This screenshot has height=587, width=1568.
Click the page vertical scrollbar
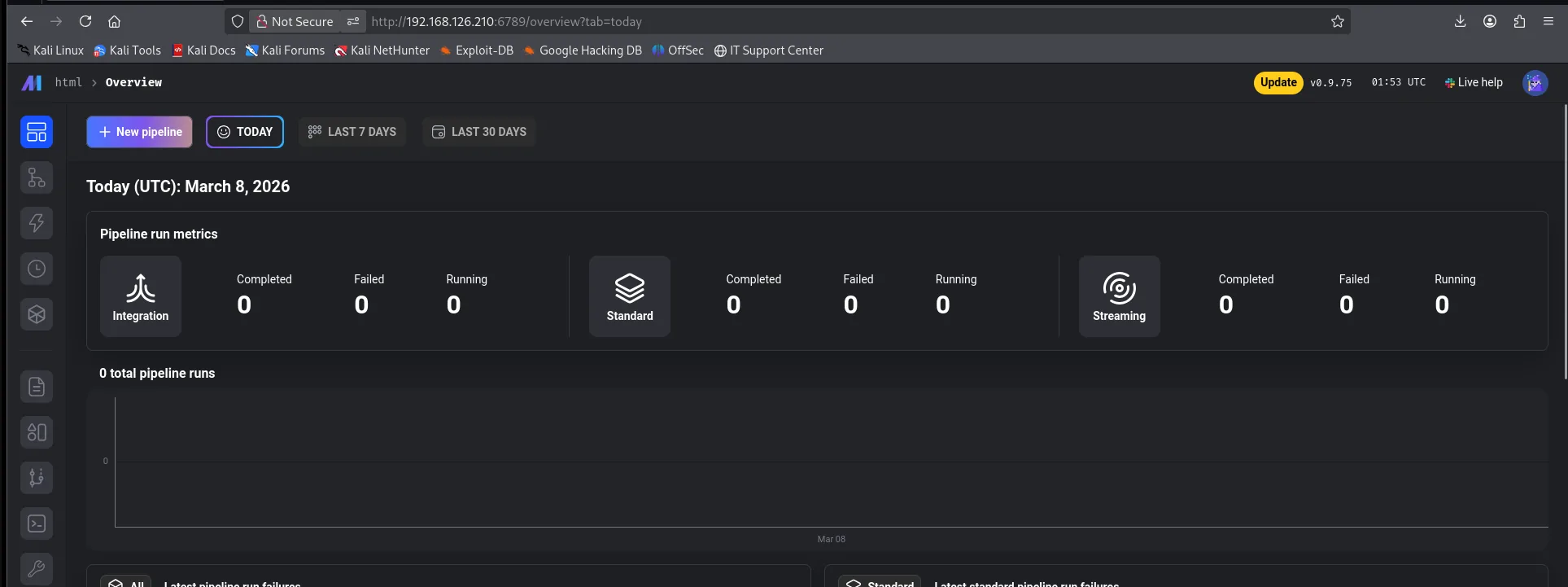[x=1564, y=243]
